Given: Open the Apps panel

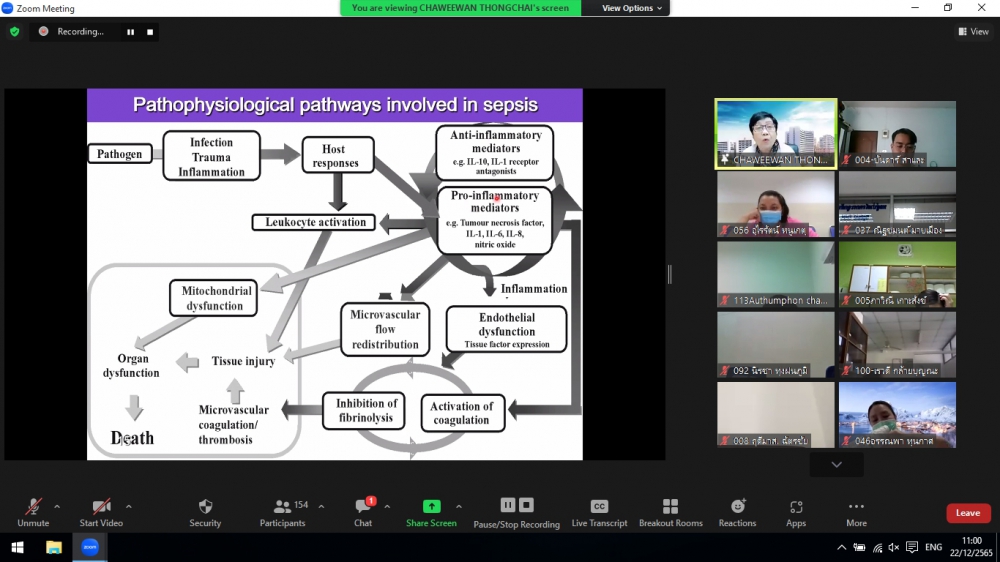Looking at the screenshot, I should click(x=796, y=507).
